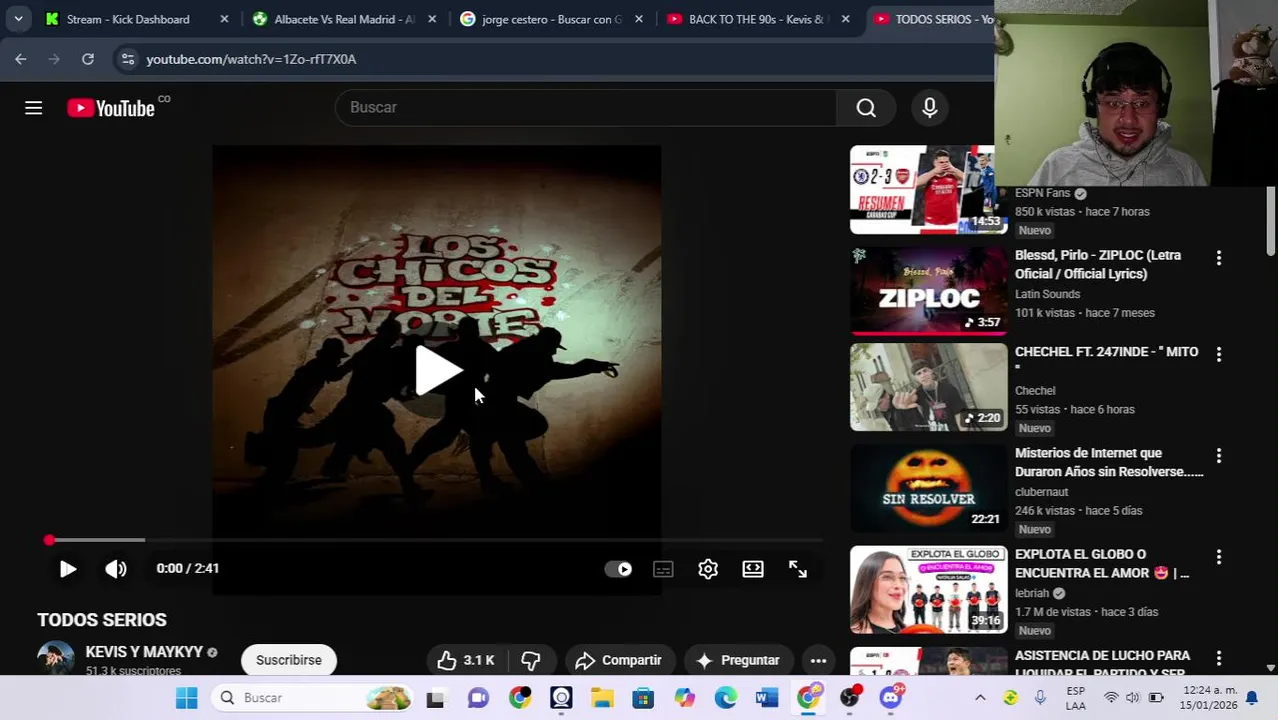Visit the lebriah channel name
1278x720 pixels.
[x=1033, y=593]
